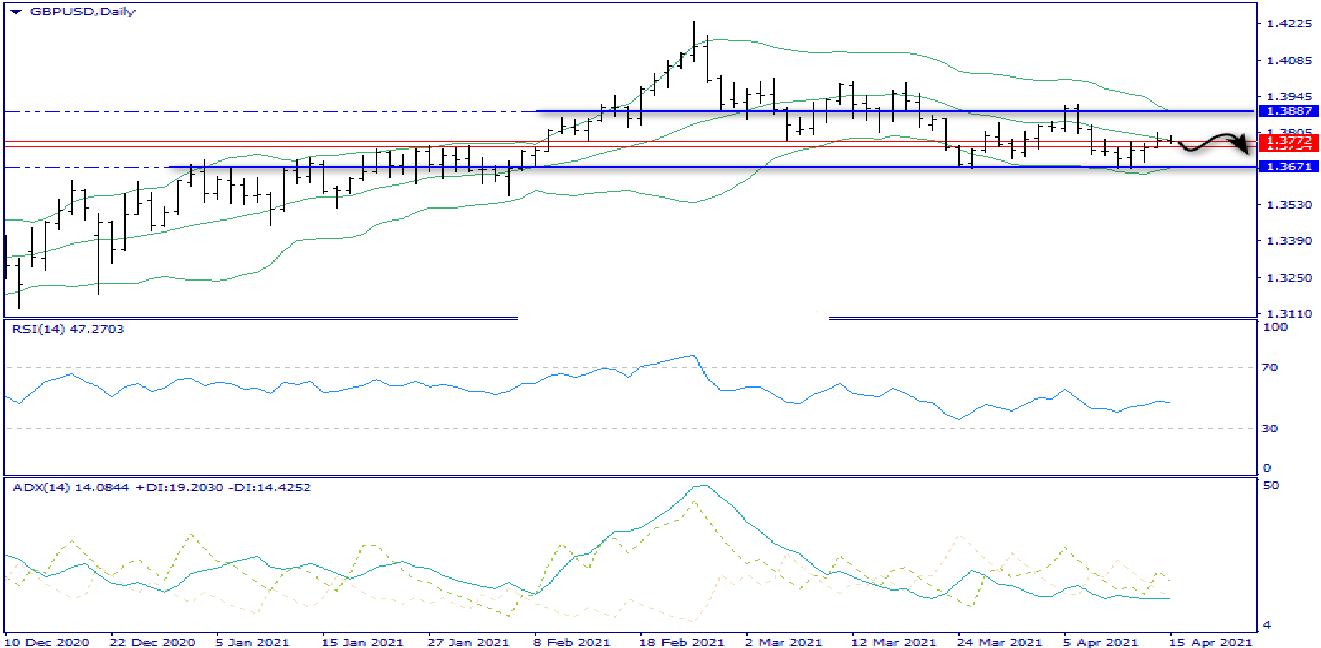Click the 15 Apr 2021 date label
This screenshot has height=648, width=1321.
1210,641
